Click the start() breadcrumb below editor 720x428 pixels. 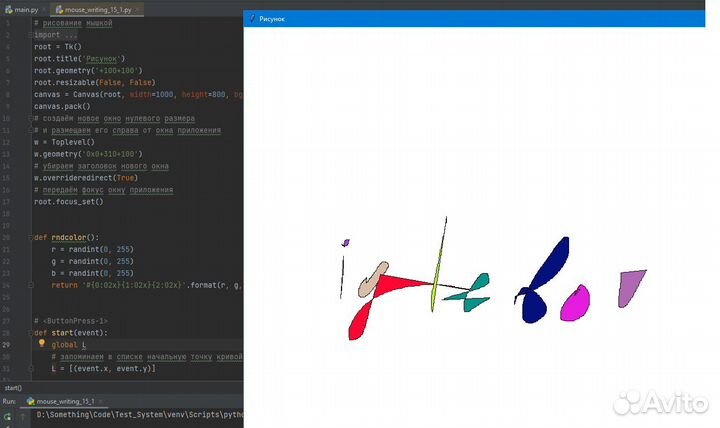pyautogui.click(x=13, y=388)
